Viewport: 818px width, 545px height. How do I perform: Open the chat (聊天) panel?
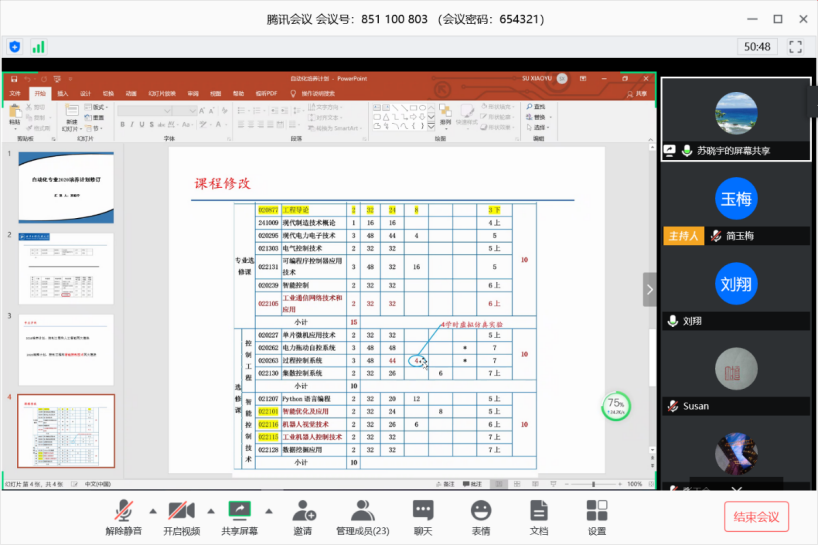pyautogui.click(x=423, y=510)
